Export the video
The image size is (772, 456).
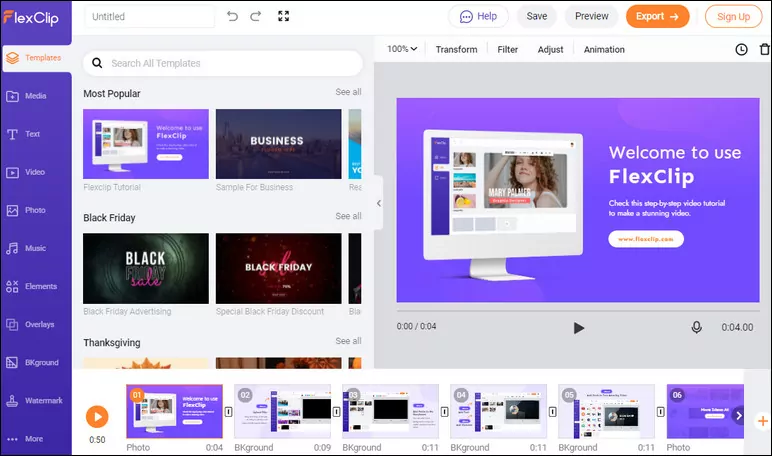[657, 16]
